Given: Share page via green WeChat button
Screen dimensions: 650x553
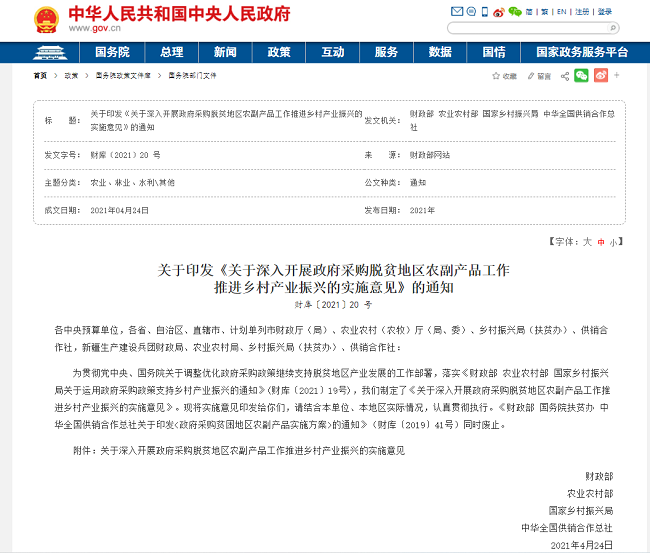Looking at the screenshot, I should (x=581, y=75).
